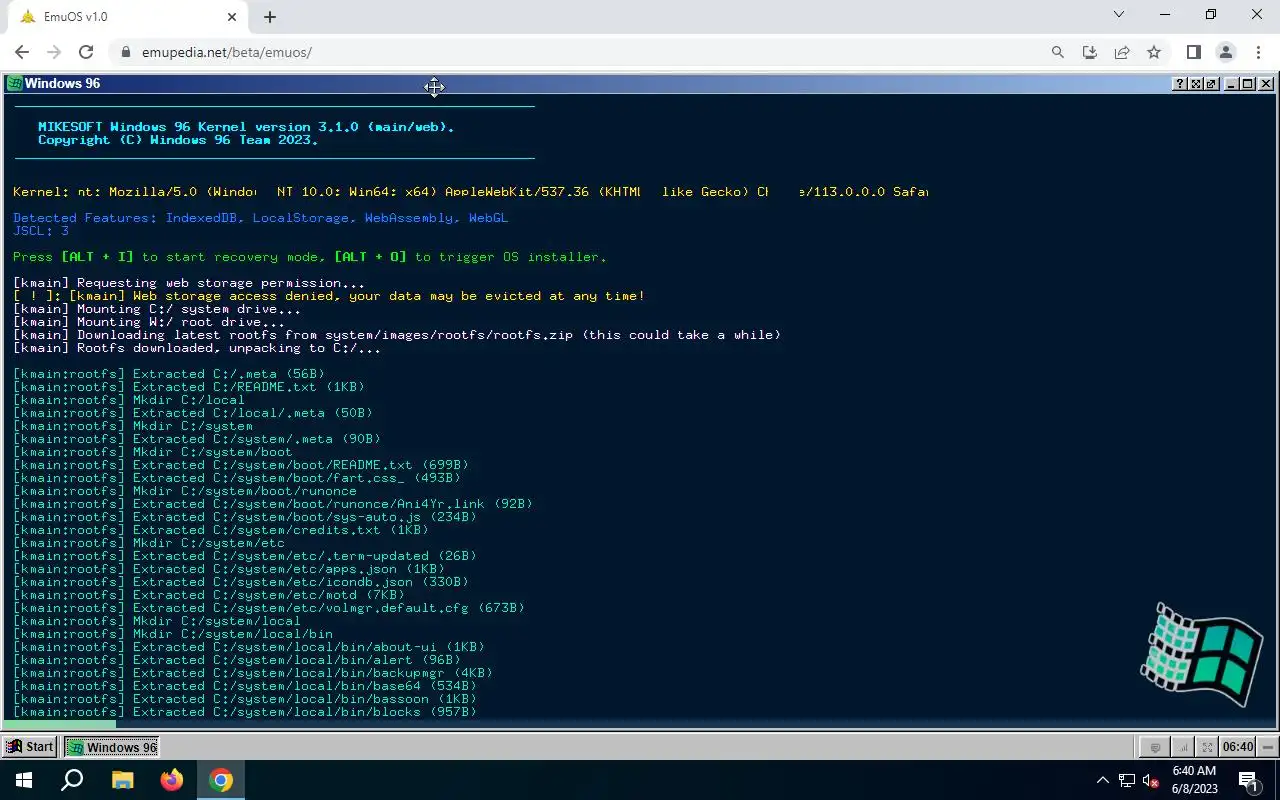Click the muted volume icon in tray
Viewport: 1280px width, 800px height.
coord(1151,780)
